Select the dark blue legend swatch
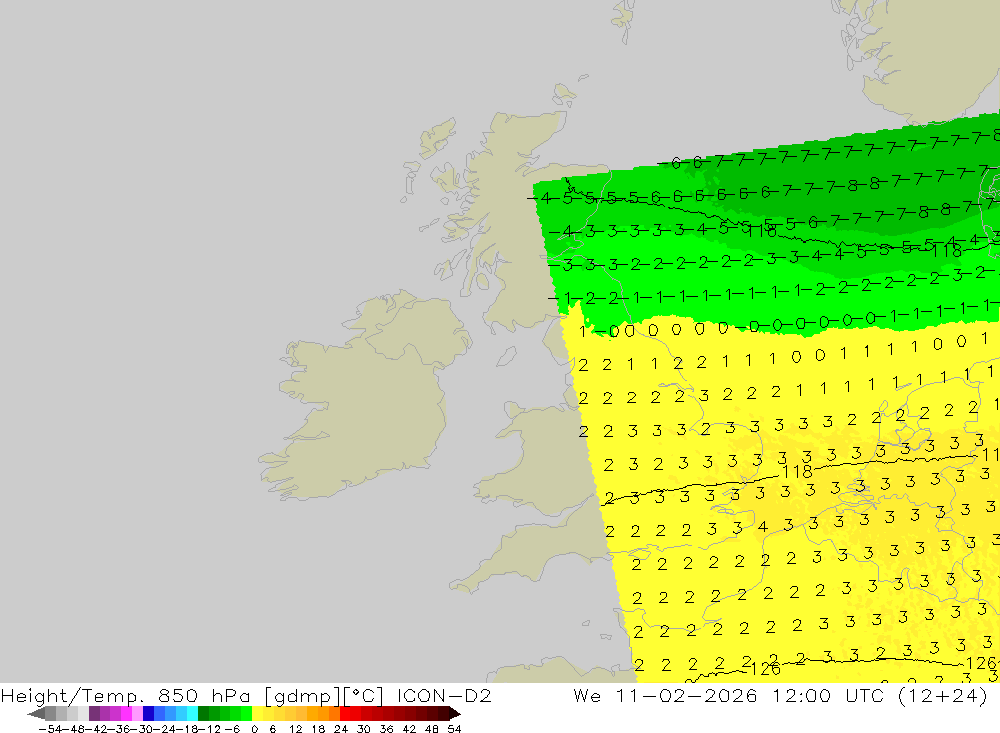Viewport: 1000px width, 733px height. tap(148, 714)
